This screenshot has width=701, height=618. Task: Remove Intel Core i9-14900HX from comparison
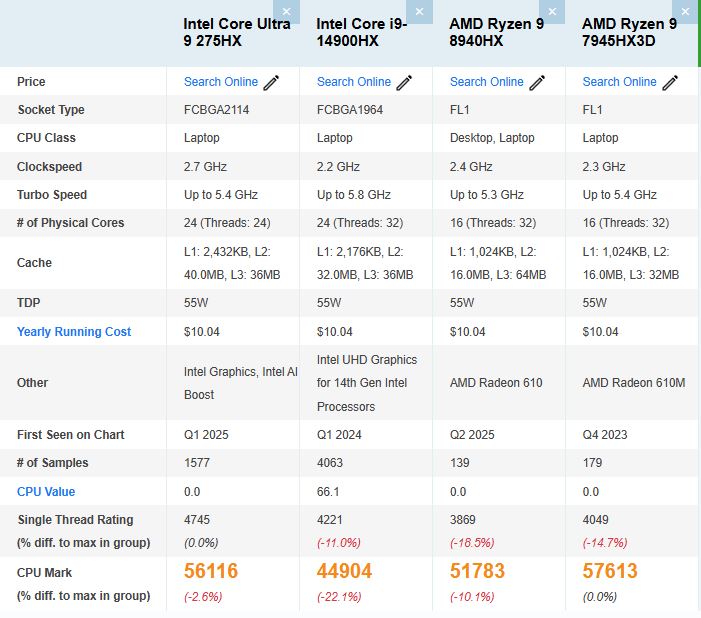[x=420, y=11]
